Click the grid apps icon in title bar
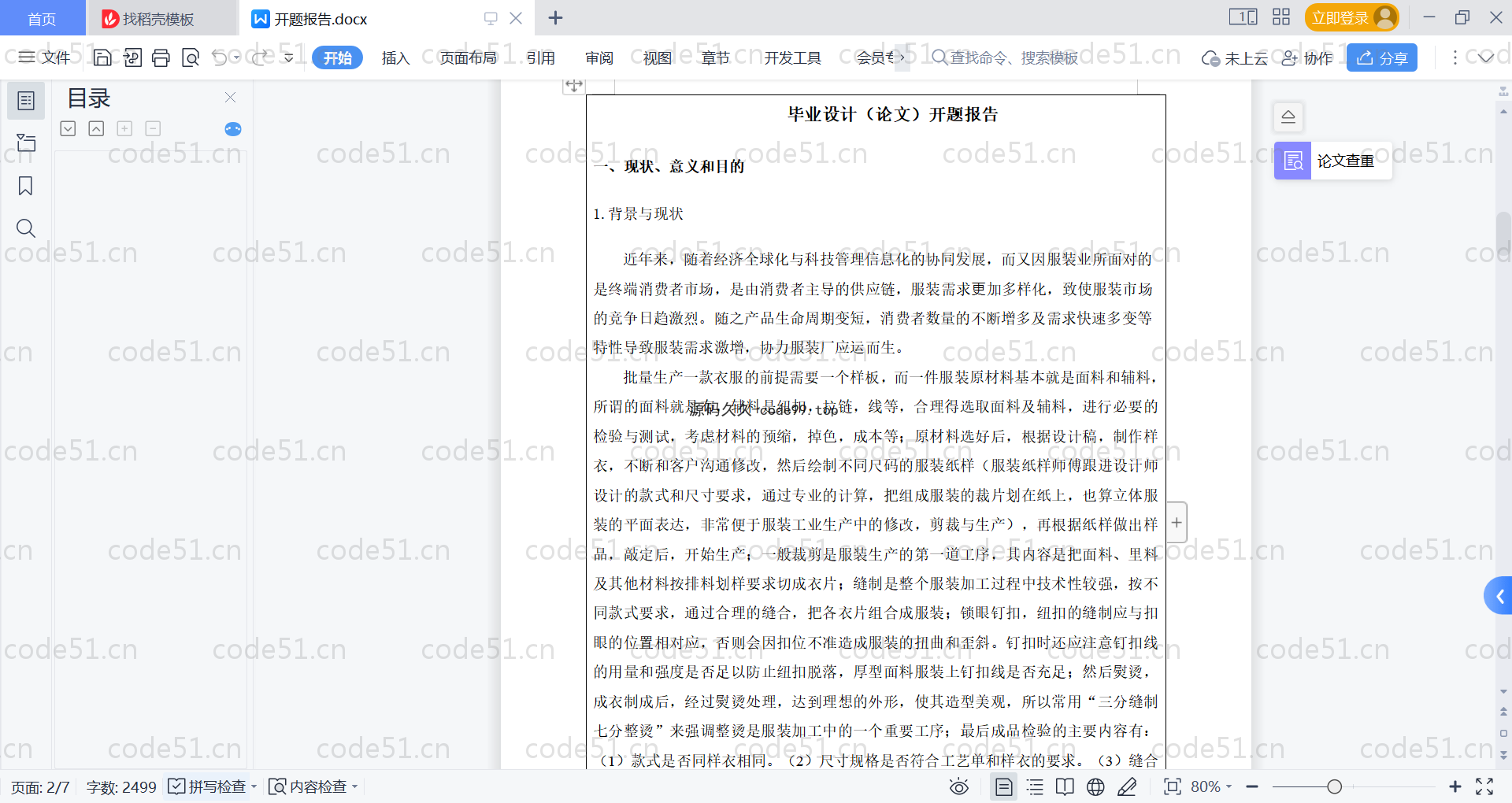The image size is (1512, 803). coord(1281,17)
